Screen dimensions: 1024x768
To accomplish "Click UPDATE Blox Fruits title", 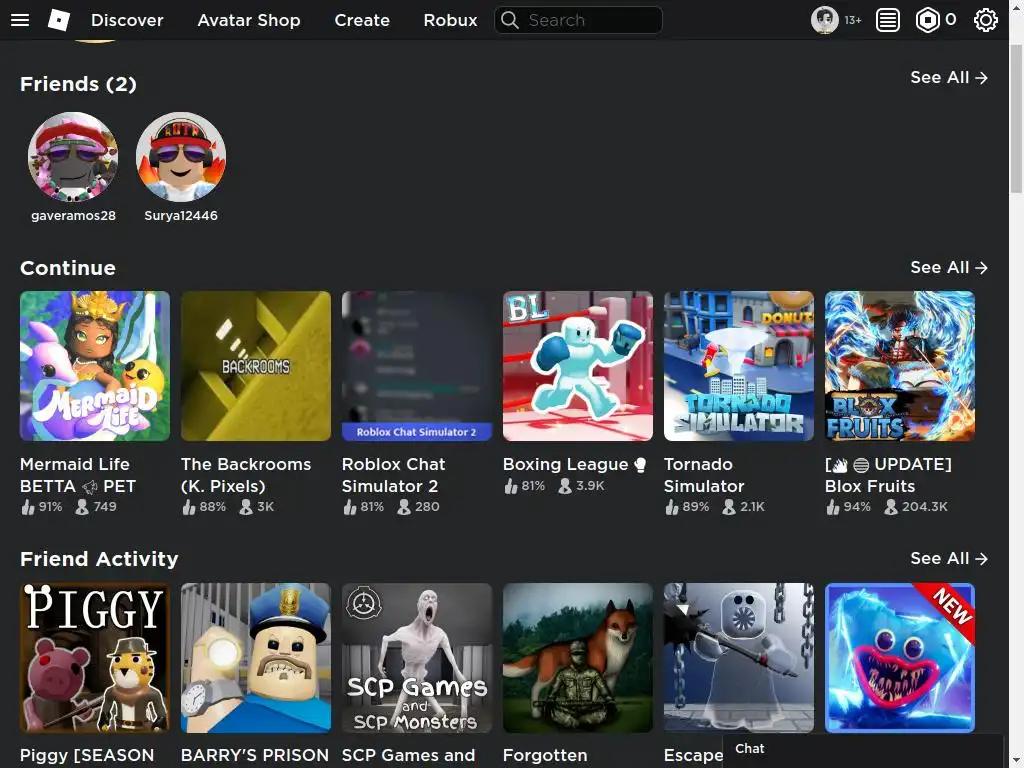I will 888,475.
